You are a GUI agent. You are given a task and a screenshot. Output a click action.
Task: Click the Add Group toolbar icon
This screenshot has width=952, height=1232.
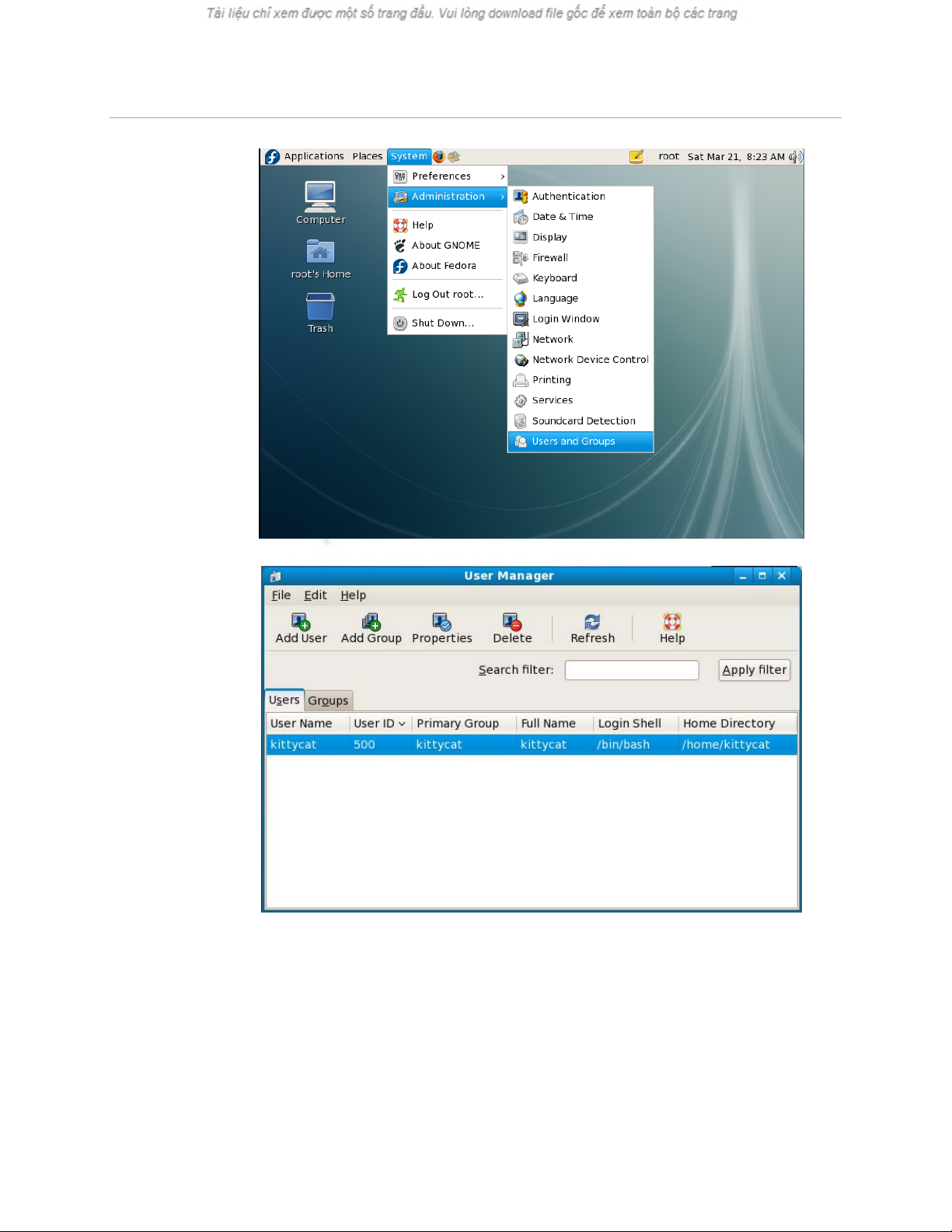371,628
